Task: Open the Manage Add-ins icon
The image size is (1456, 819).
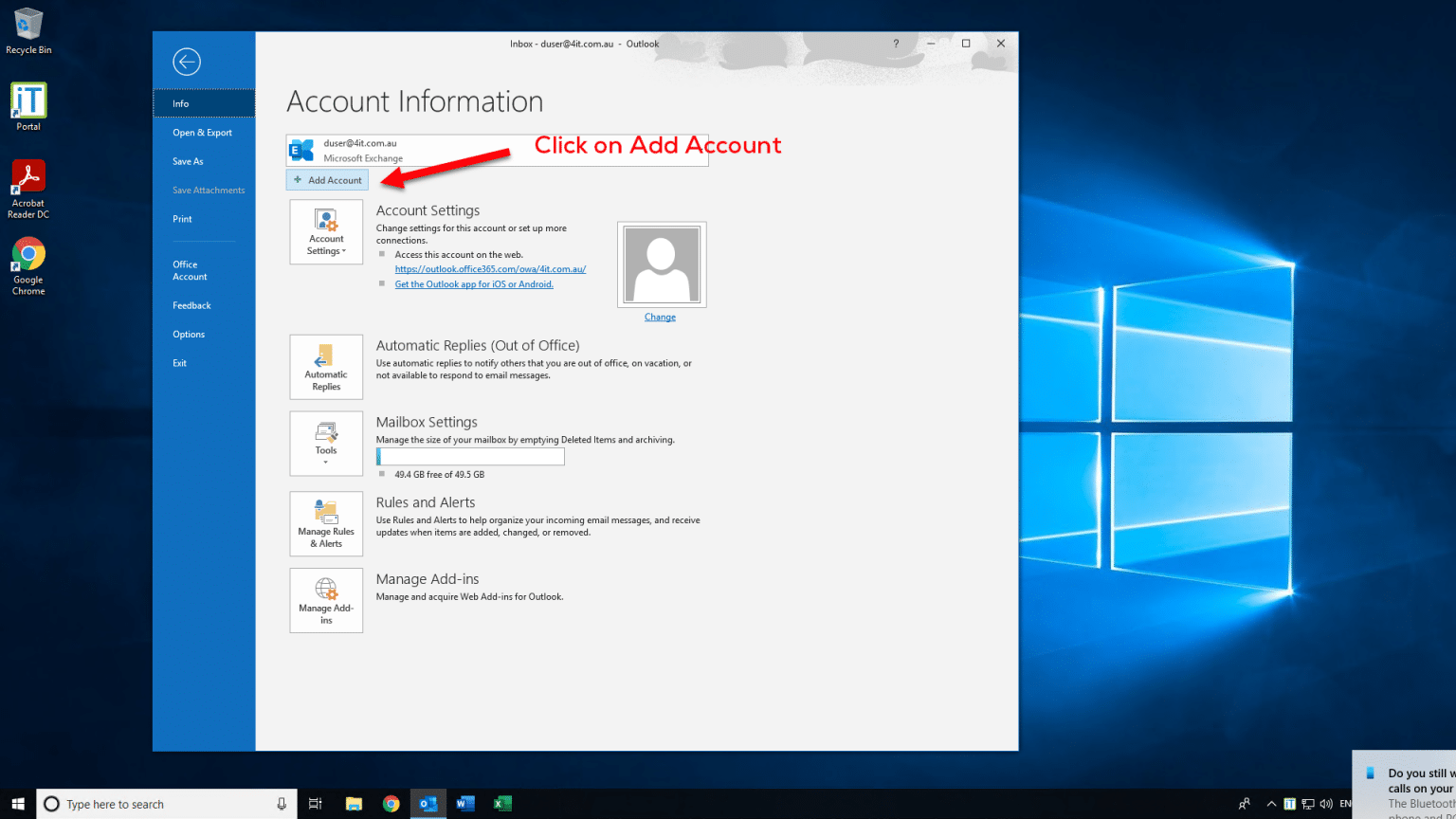Action: (326, 600)
